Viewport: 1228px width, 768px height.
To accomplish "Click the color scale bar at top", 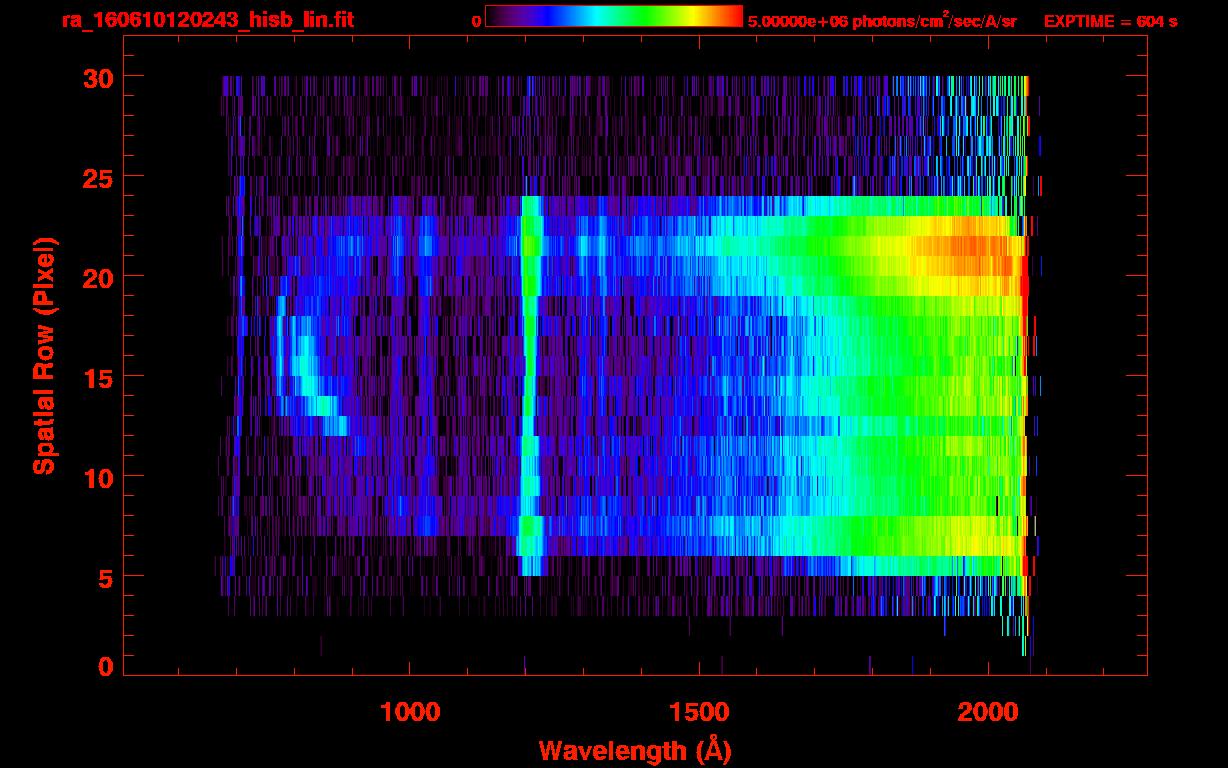I will click(613, 17).
